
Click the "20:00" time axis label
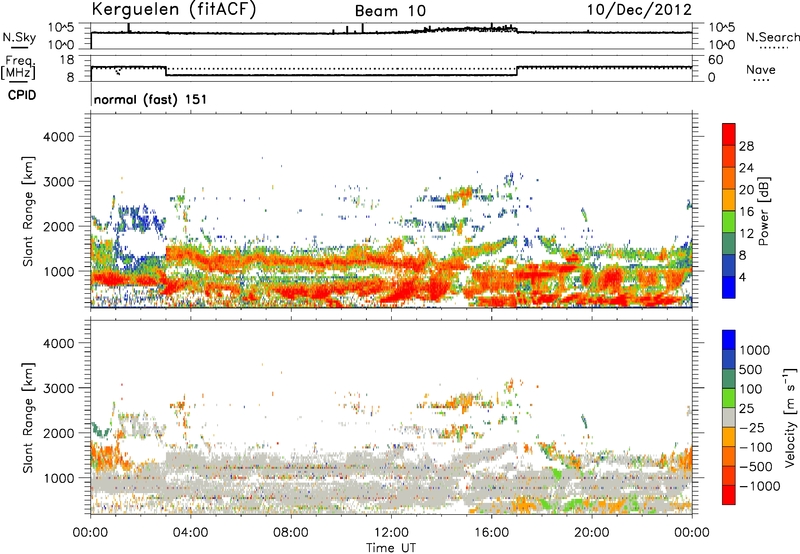tap(591, 533)
